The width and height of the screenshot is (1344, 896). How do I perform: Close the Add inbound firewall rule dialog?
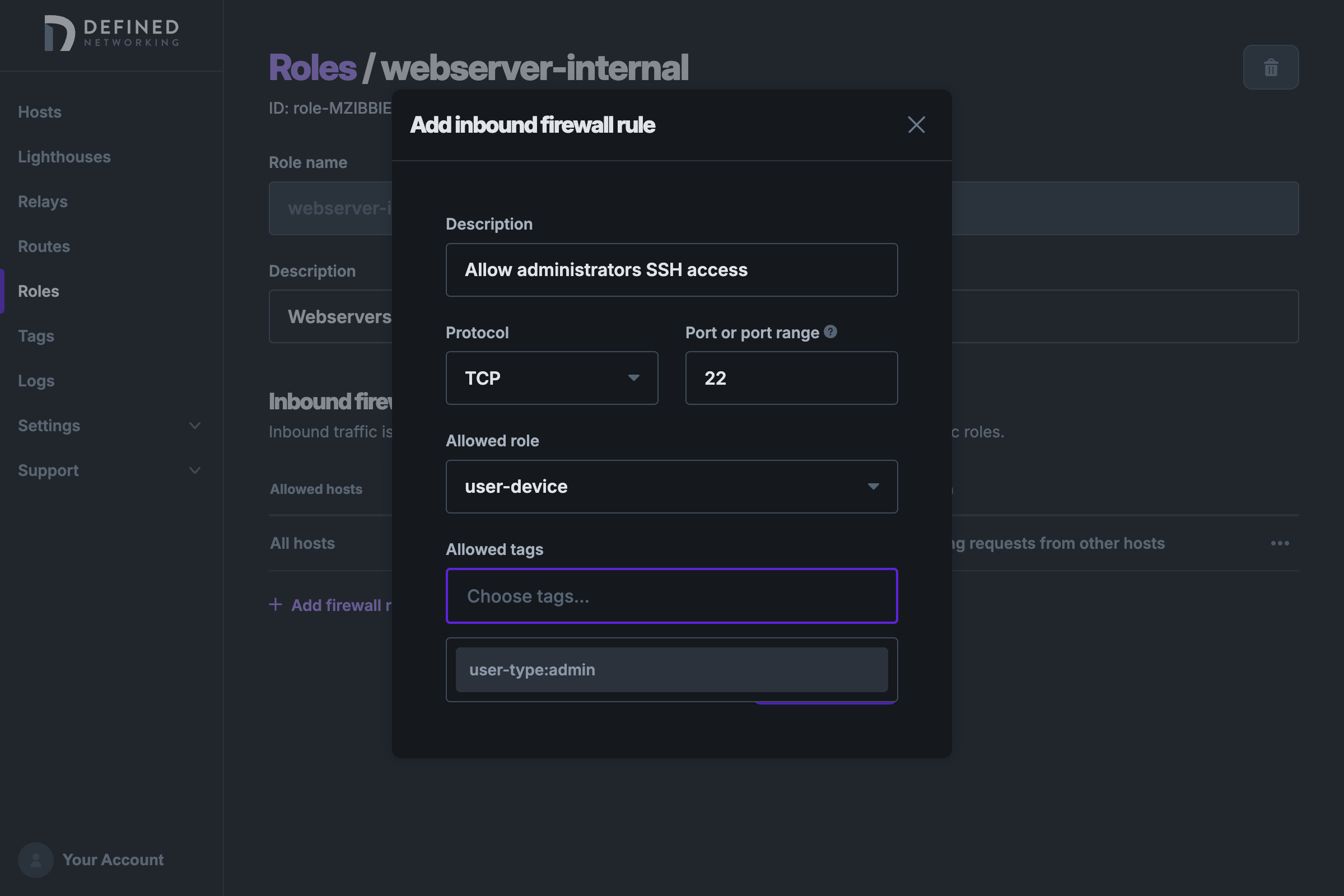tap(917, 124)
